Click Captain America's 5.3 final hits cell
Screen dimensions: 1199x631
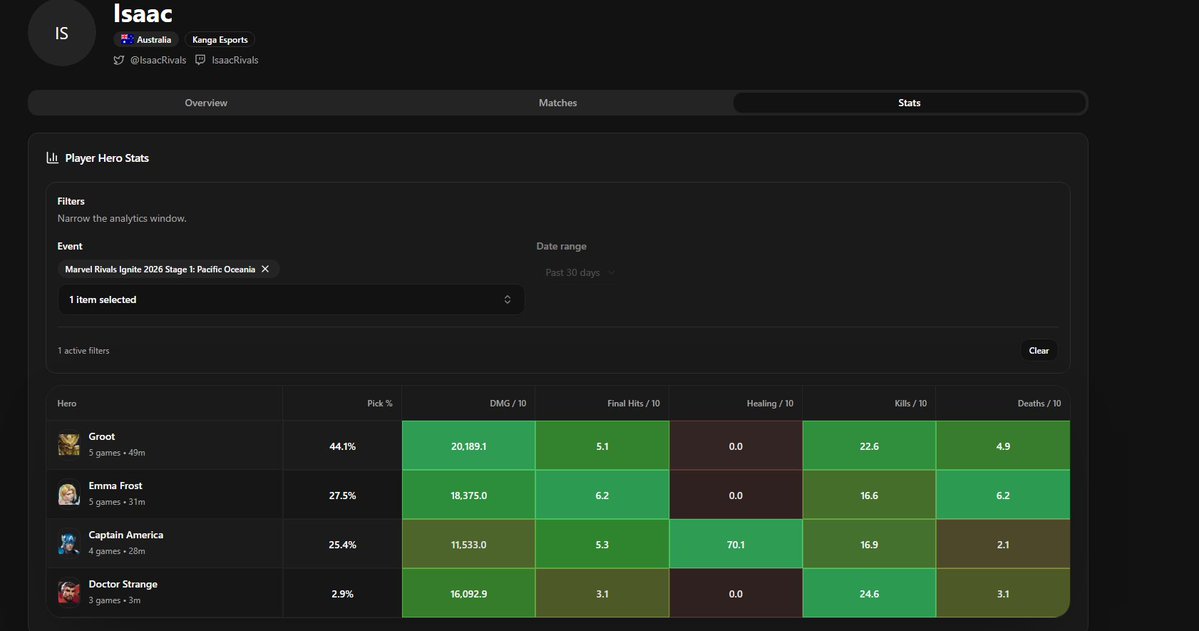[x=603, y=545]
